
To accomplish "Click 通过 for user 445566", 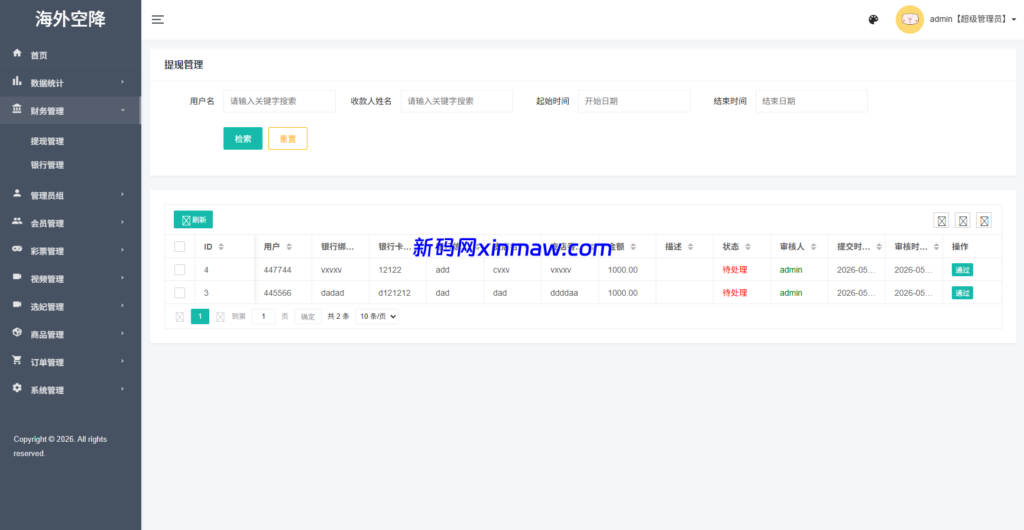I will 962,293.
